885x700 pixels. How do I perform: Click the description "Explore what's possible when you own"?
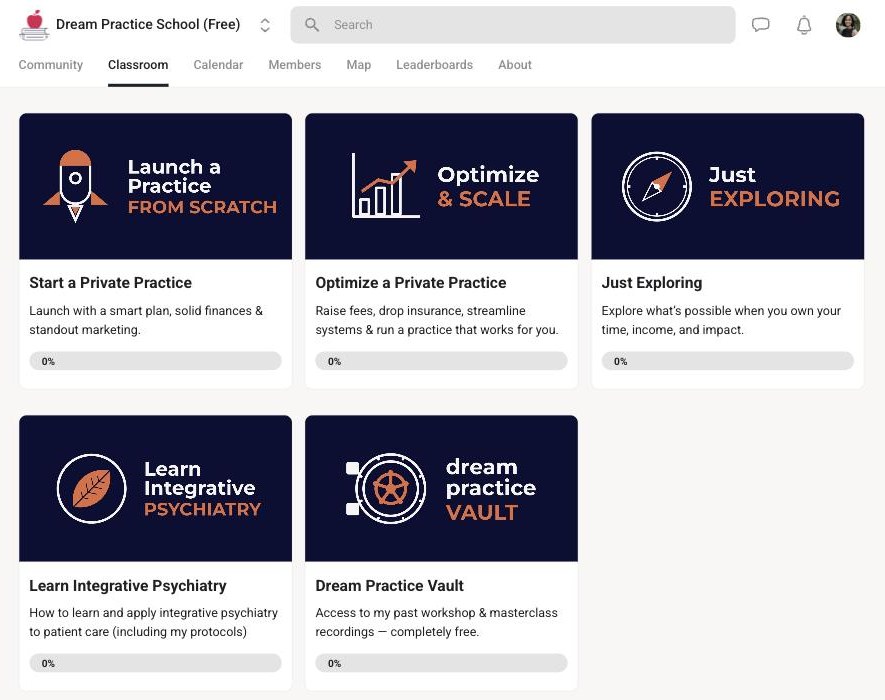click(x=721, y=320)
